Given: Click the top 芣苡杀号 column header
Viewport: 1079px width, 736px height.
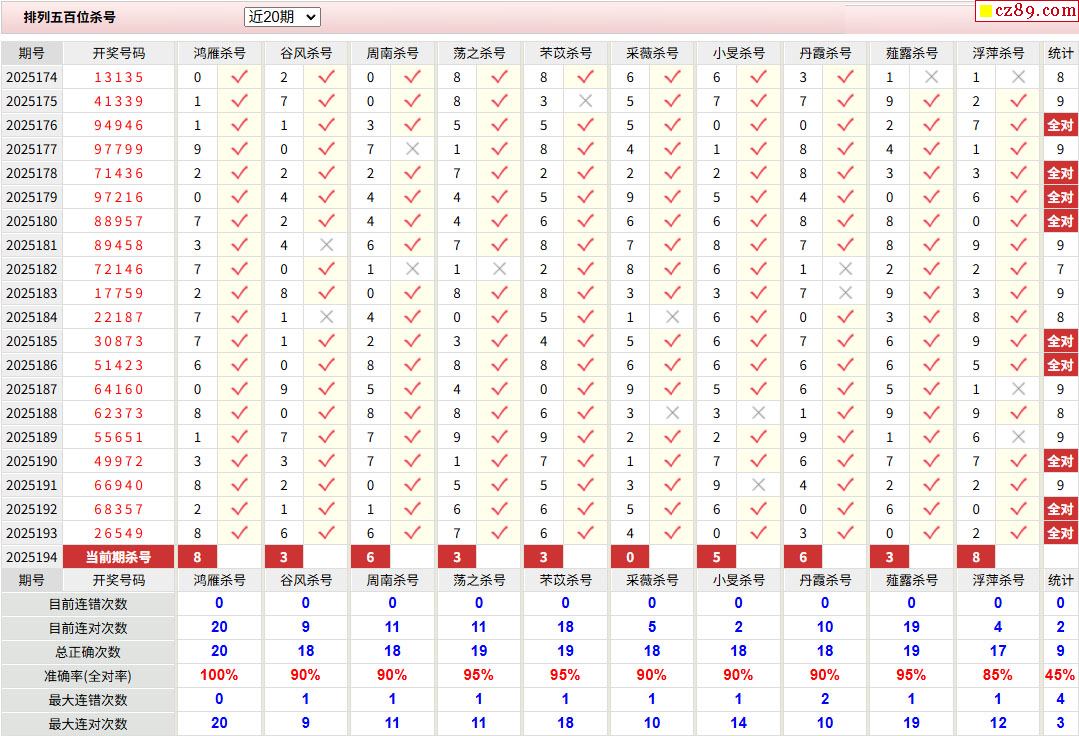Looking at the screenshot, I should coord(566,53).
